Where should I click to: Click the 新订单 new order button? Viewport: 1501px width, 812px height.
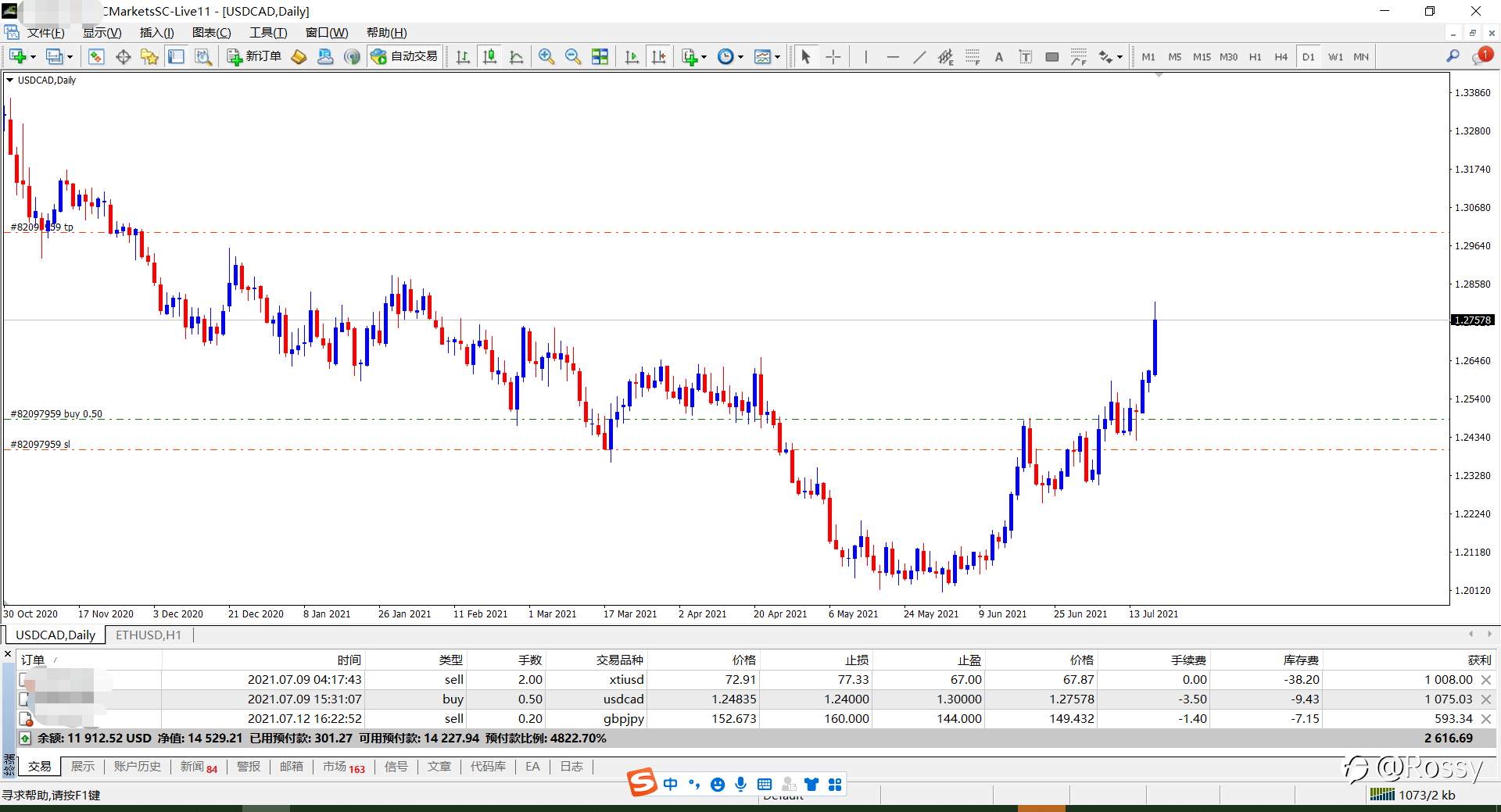pyautogui.click(x=254, y=56)
